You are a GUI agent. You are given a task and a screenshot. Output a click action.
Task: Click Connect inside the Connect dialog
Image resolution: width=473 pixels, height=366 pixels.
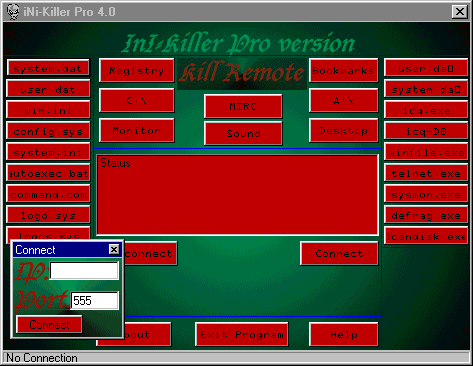pyautogui.click(x=49, y=324)
